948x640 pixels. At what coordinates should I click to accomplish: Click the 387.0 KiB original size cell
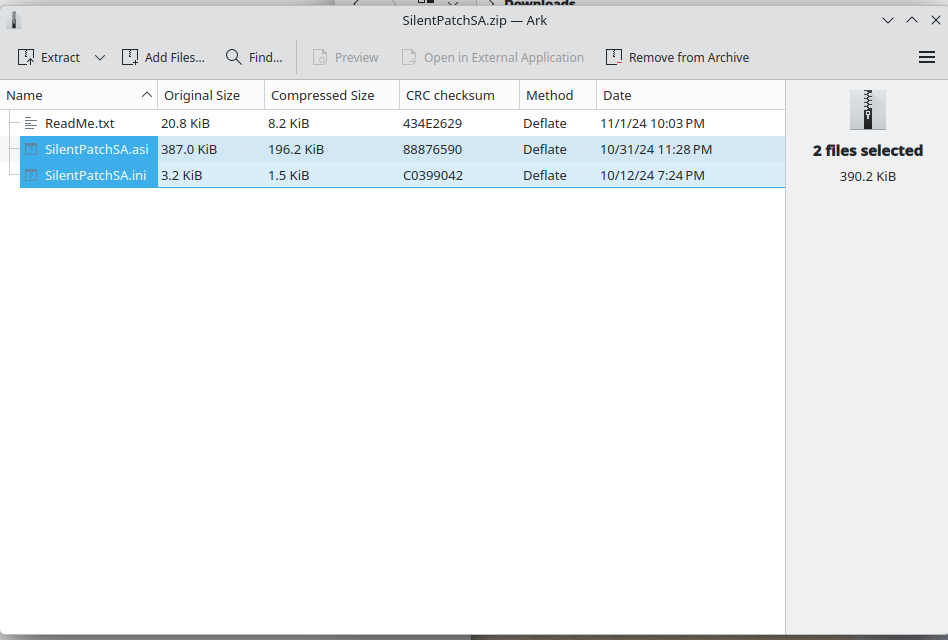(189, 149)
